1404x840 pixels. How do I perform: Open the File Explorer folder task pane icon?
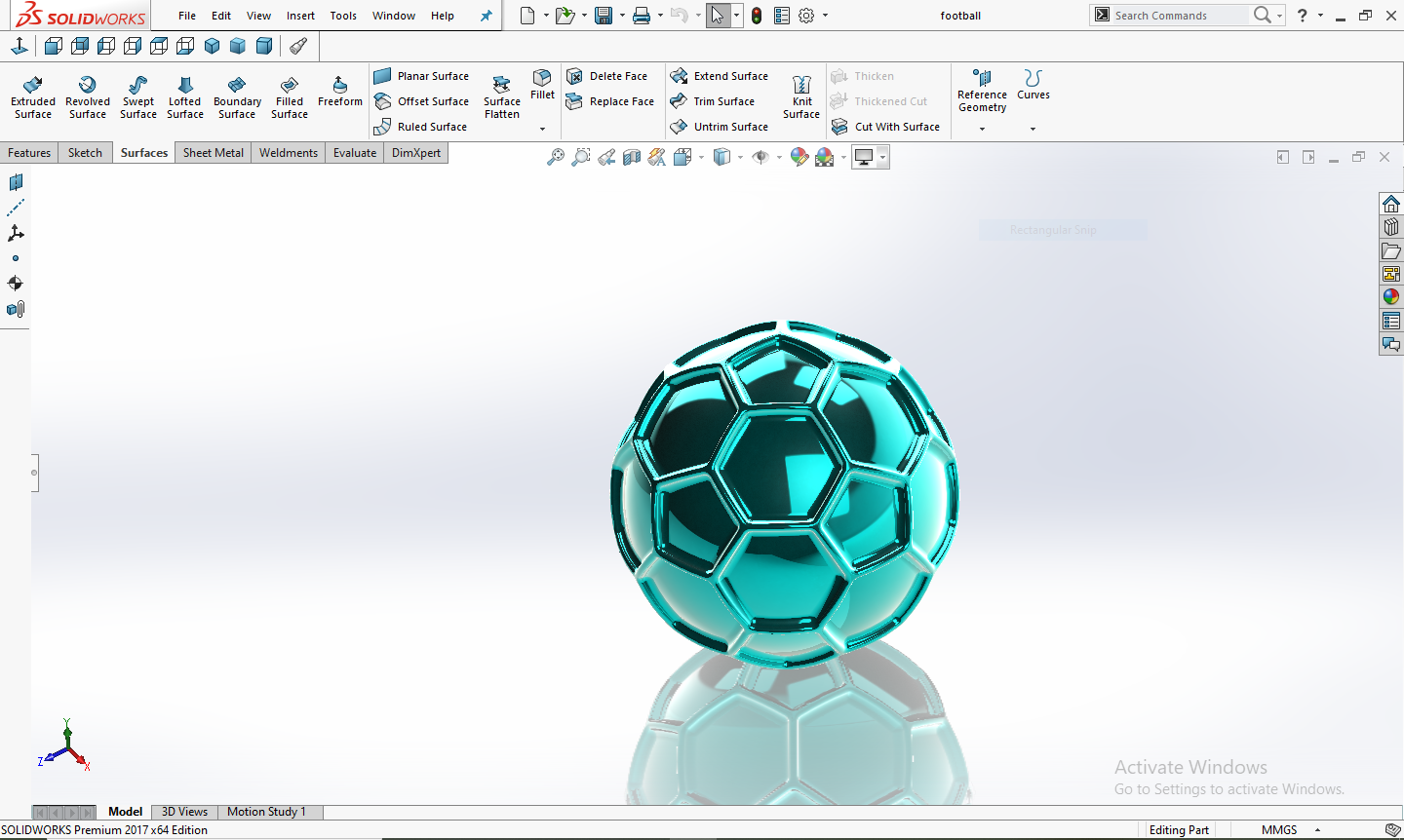pyautogui.click(x=1391, y=250)
